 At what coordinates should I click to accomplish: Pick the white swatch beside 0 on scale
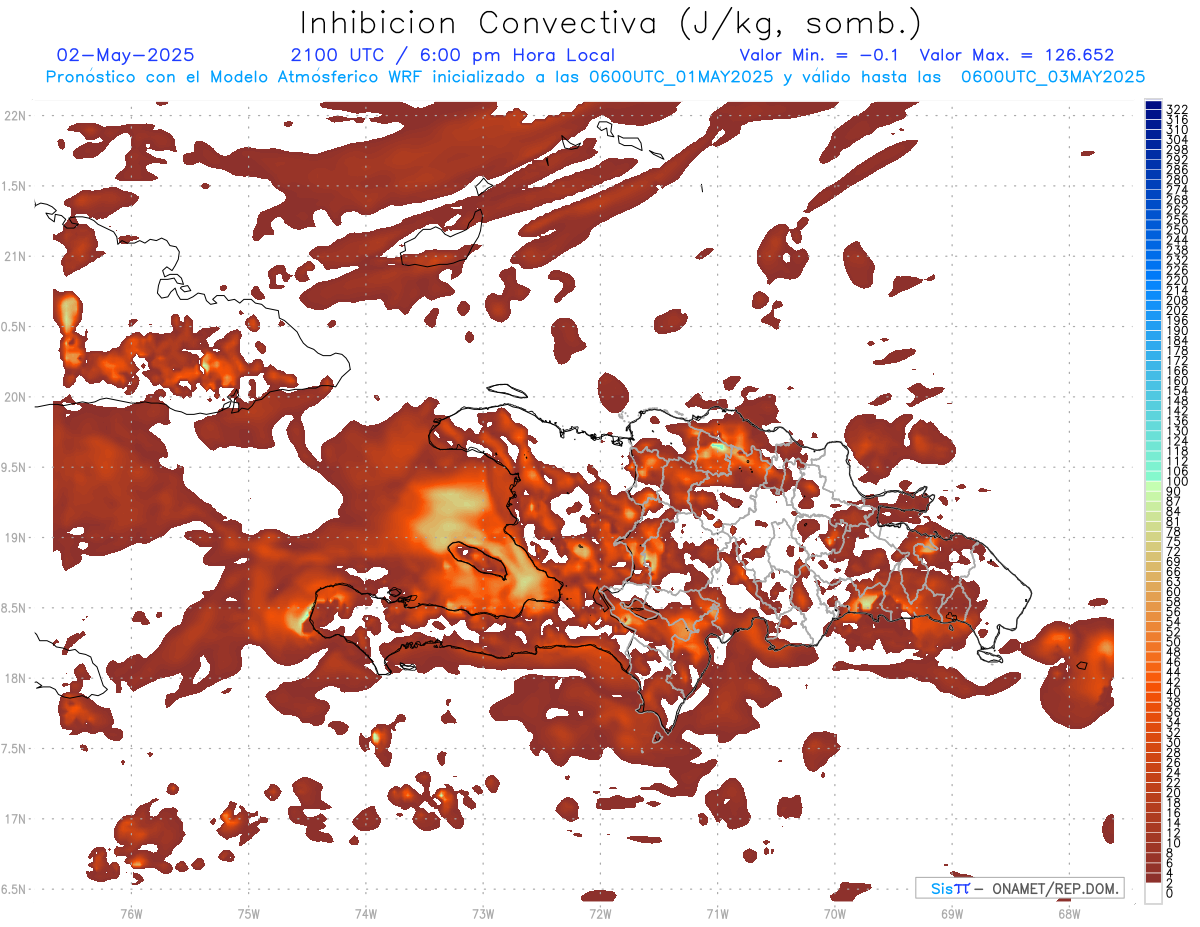coord(1153,894)
